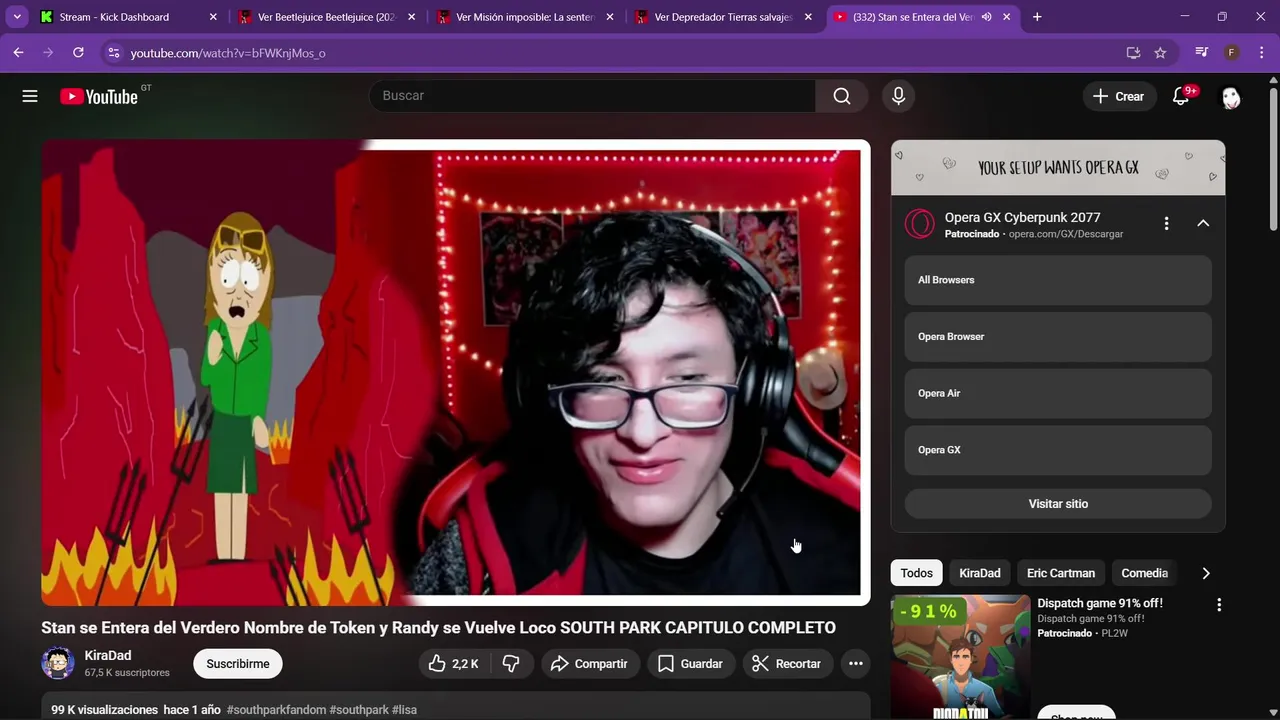Subscribe with the Suscribirme button

(238, 664)
